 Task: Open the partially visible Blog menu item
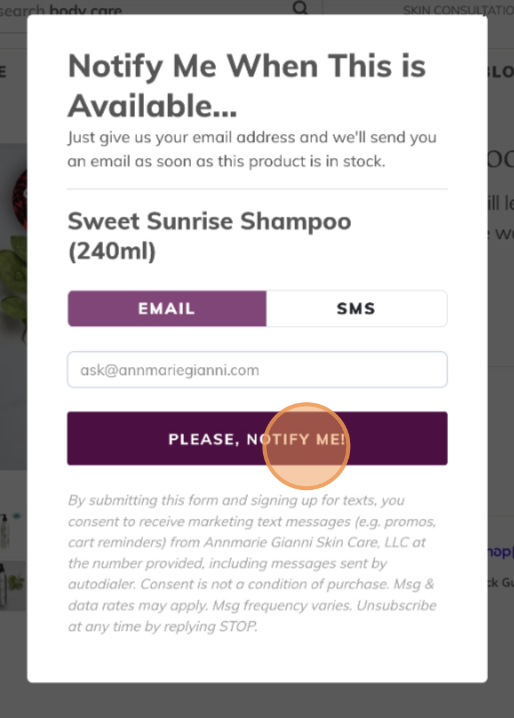pyautogui.click(x=501, y=72)
